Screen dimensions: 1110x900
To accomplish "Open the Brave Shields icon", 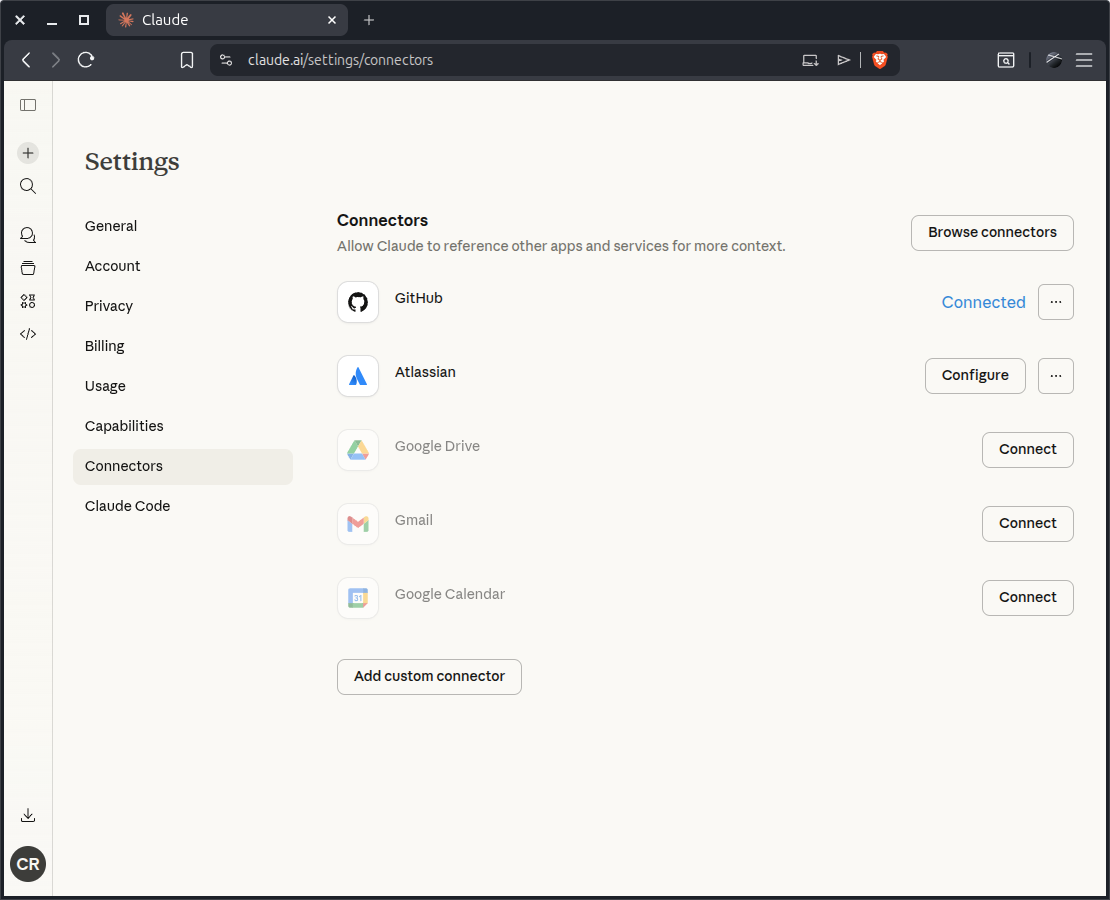I will click(879, 60).
